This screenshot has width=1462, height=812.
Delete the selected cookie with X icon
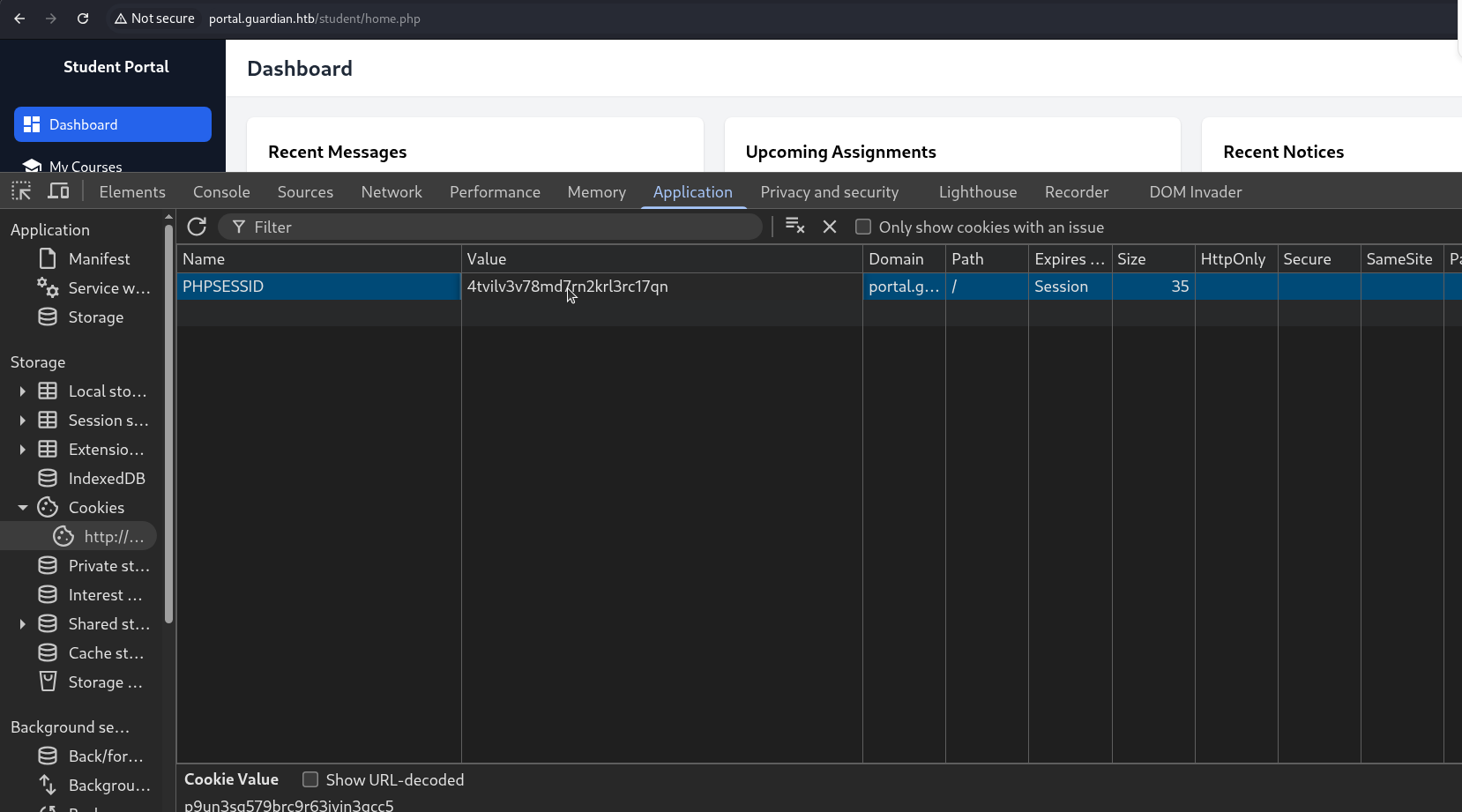click(x=830, y=227)
